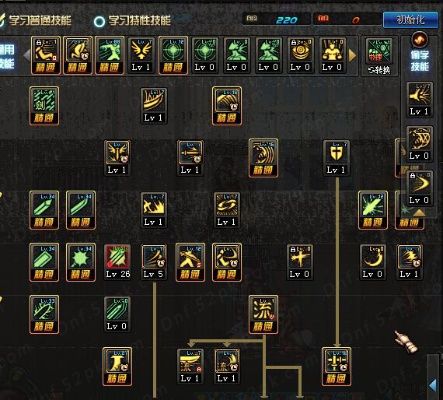Select the first crosshair target skill marked 精通

coord(173,56)
